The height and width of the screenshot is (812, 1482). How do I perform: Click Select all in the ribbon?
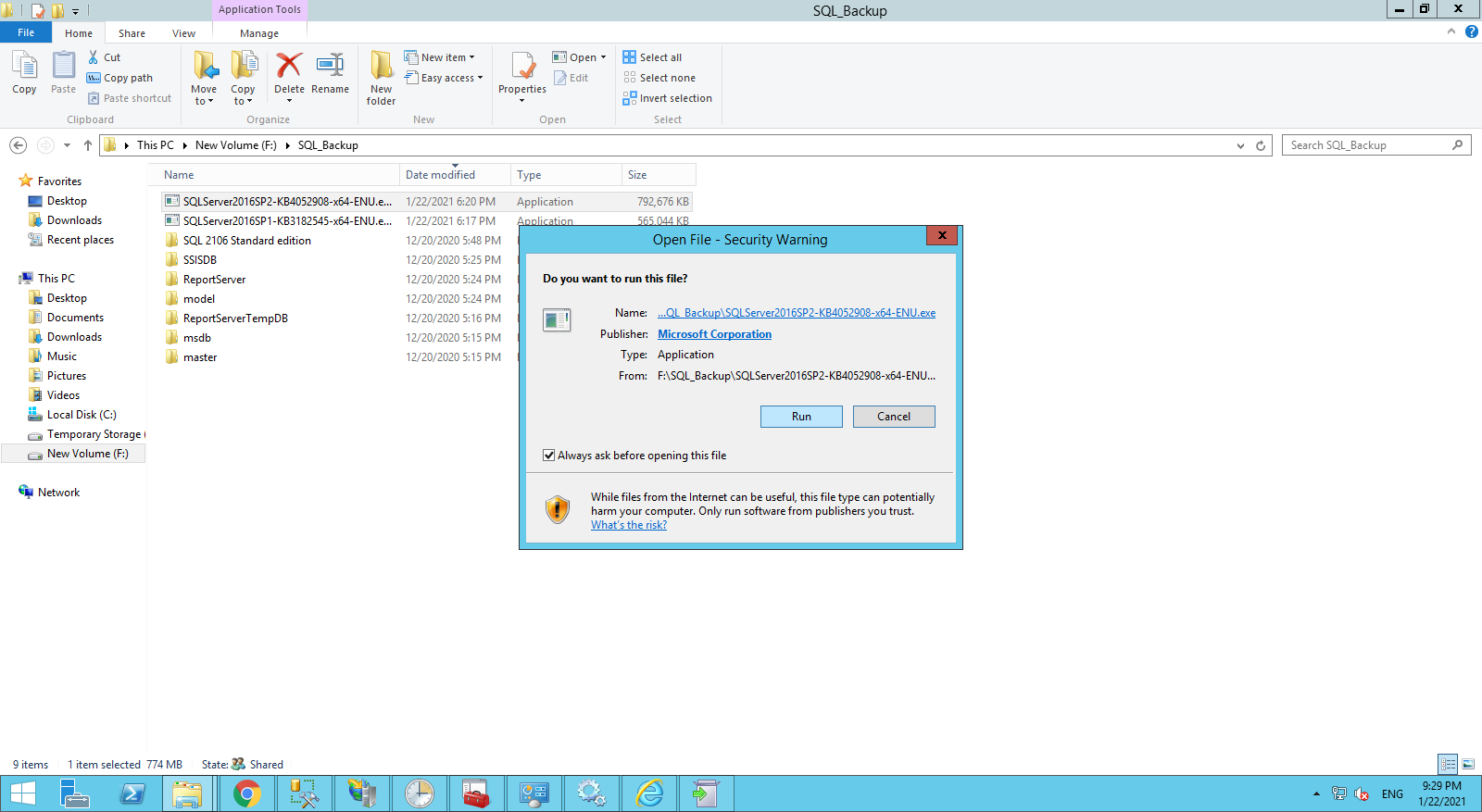(x=652, y=57)
